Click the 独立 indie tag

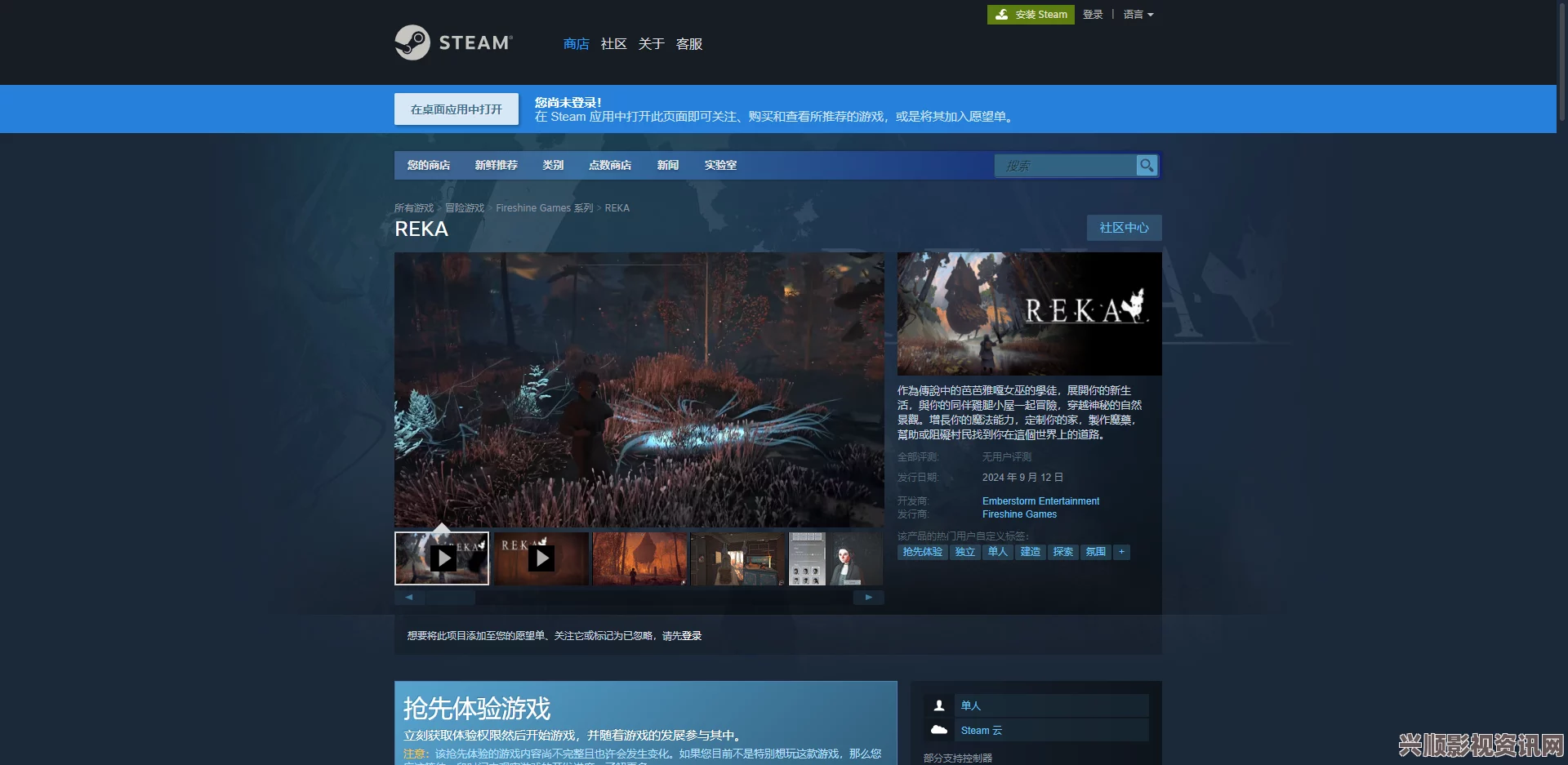click(x=965, y=552)
